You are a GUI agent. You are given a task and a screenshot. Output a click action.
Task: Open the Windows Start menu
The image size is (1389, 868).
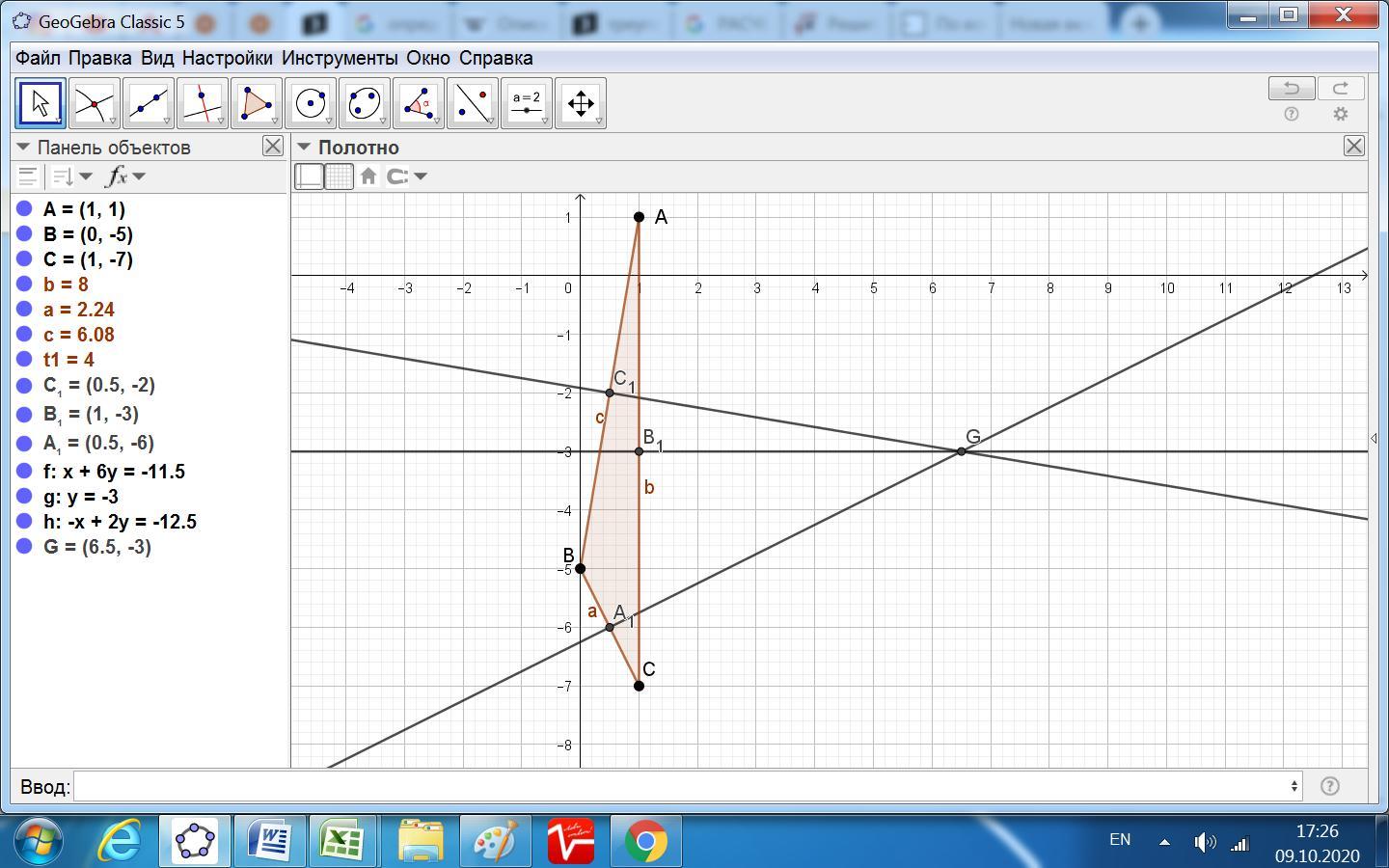(41, 841)
